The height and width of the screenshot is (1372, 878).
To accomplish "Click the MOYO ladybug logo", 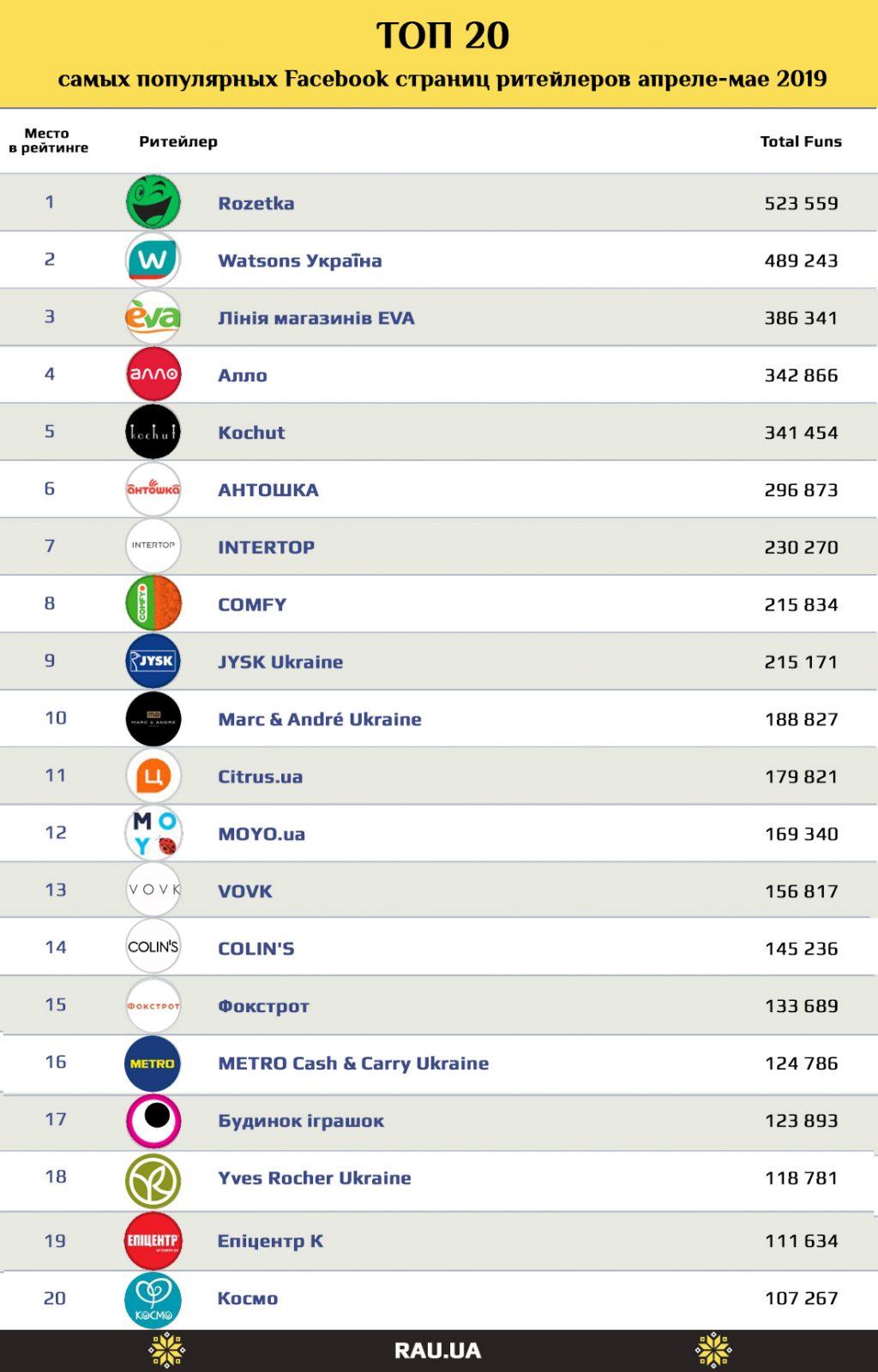I will 153,833.
